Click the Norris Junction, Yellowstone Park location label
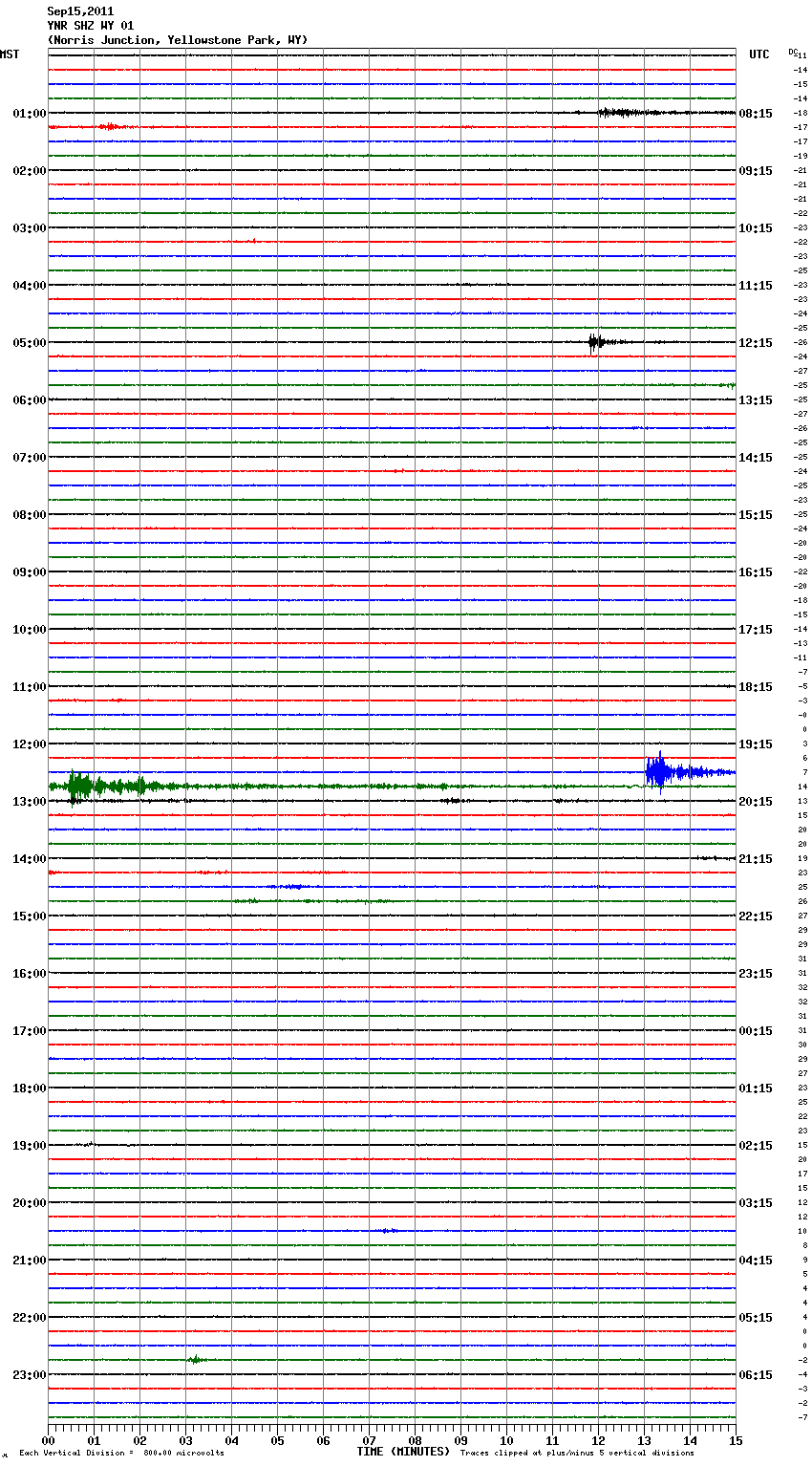 pyautogui.click(x=178, y=40)
